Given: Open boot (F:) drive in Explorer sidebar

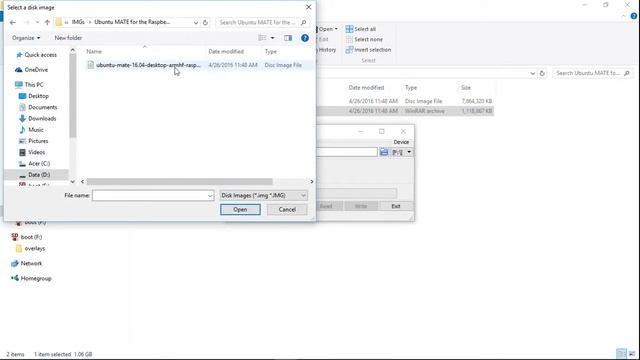Looking at the screenshot, I should pos(27,237).
